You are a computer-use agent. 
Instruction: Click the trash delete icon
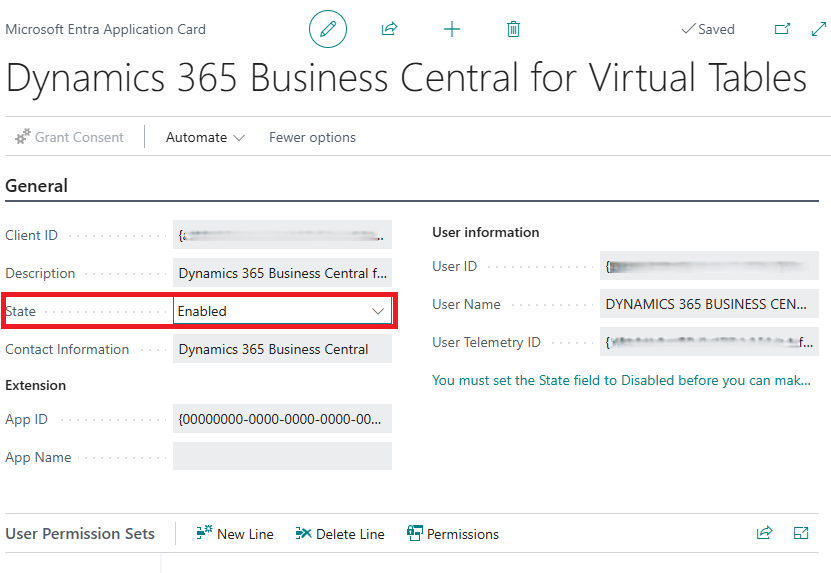[513, 29]
